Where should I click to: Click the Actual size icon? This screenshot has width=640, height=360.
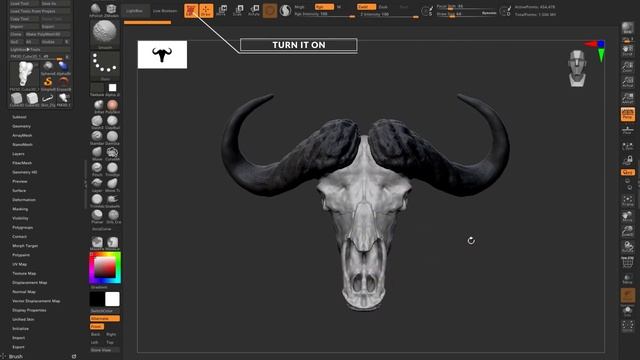coord(627,82)
